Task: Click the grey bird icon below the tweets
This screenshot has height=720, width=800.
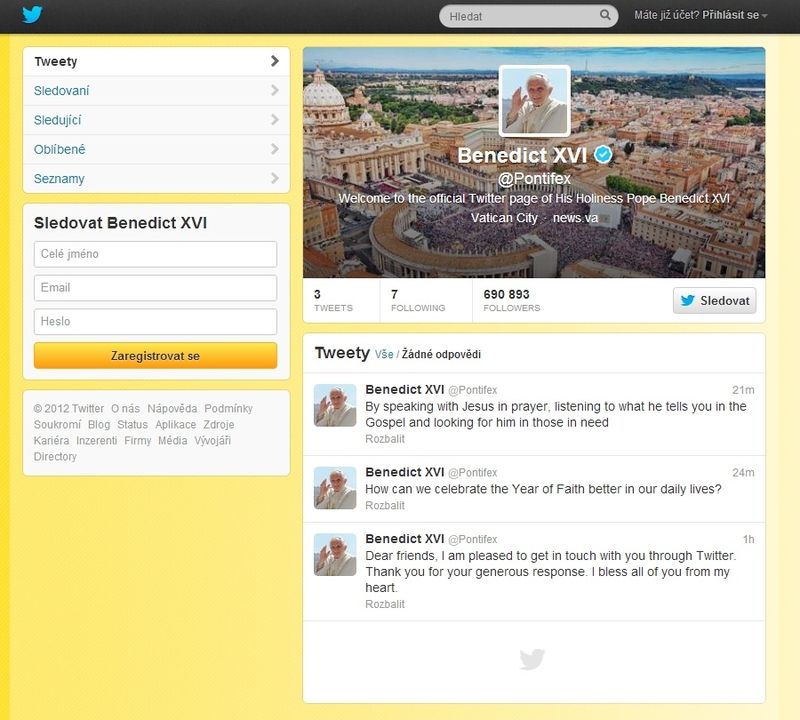Action: pyautogui.click(x=532, y=659)
